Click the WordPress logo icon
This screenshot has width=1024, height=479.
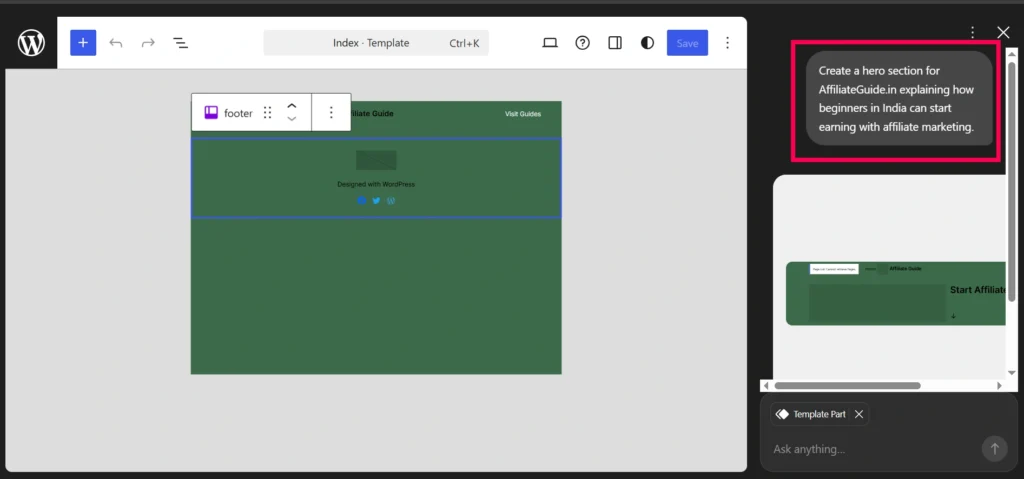click(31, 43)
